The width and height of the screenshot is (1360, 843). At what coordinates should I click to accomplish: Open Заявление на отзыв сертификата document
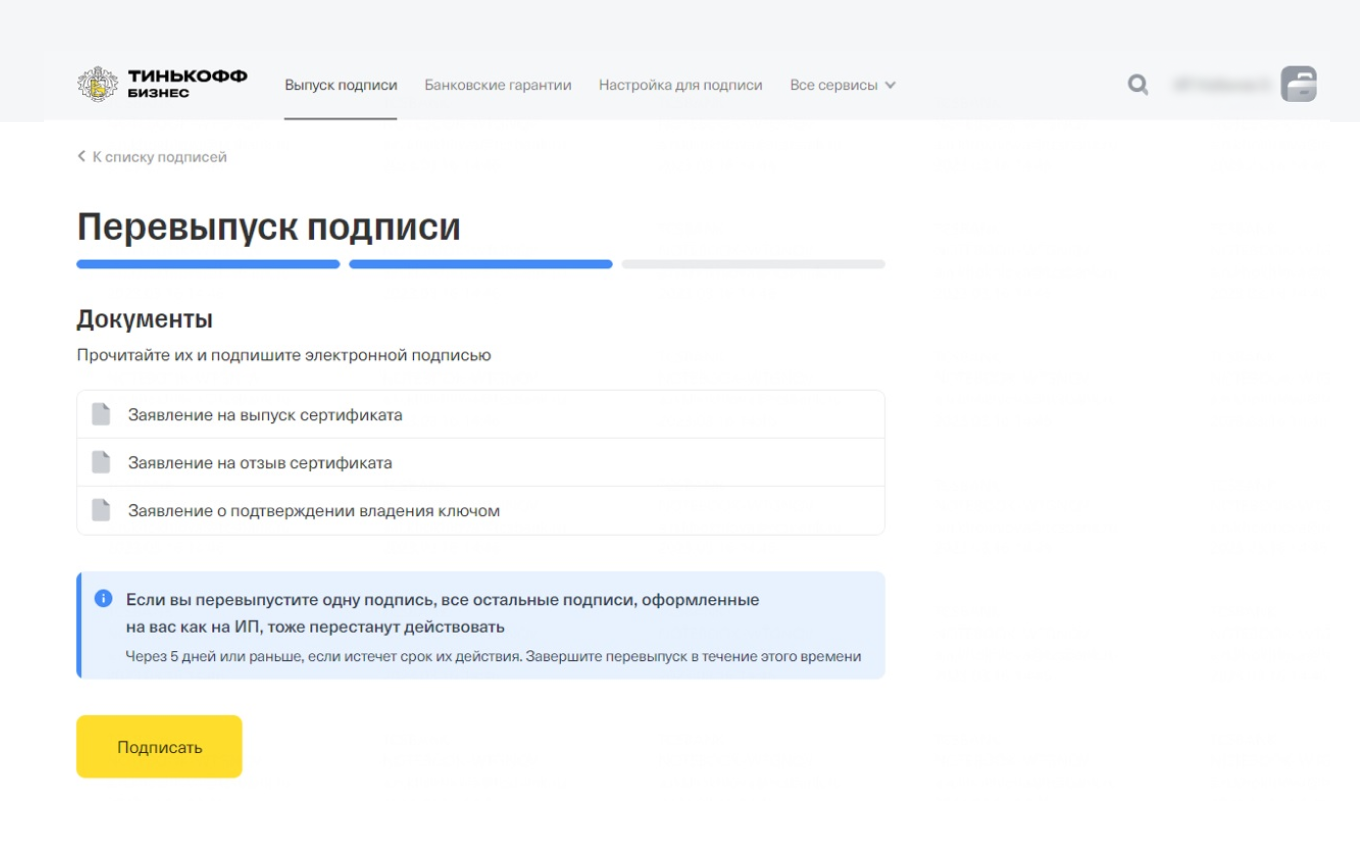[260, 463]
